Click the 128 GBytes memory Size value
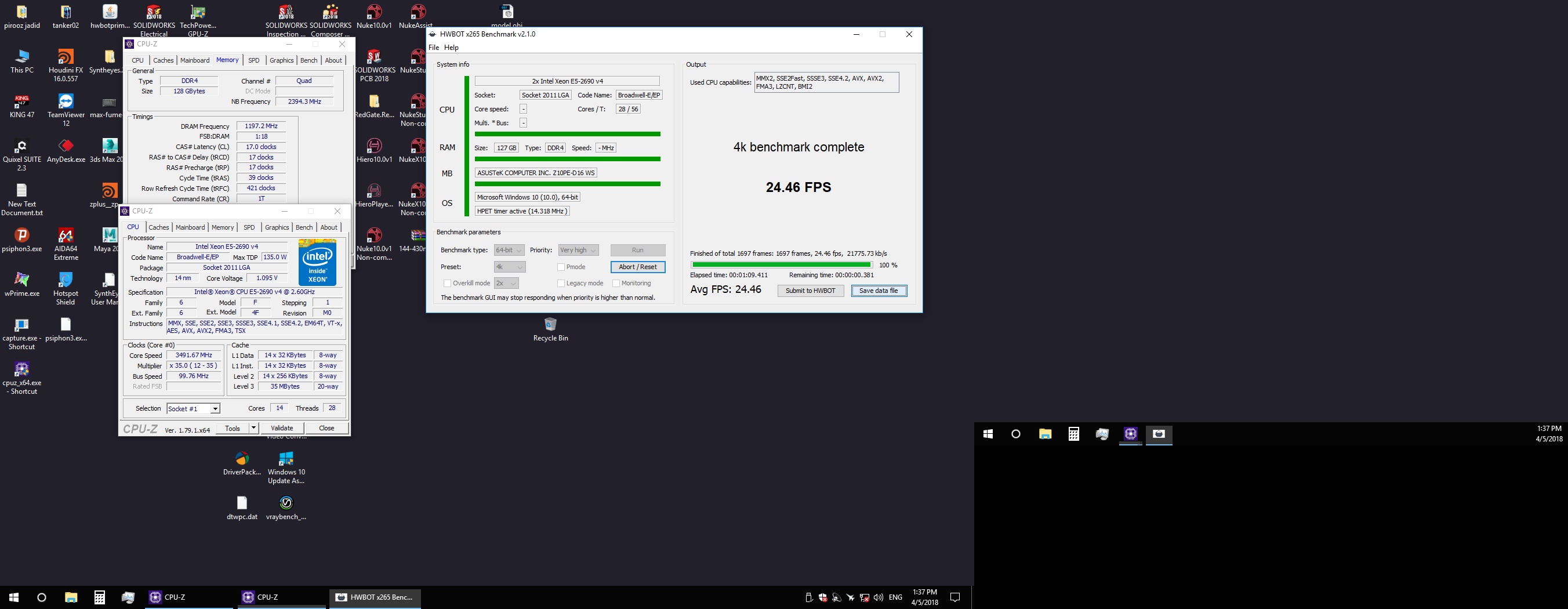The width and height of the screenshot is (1568, 609). click(x=189, y=92)
